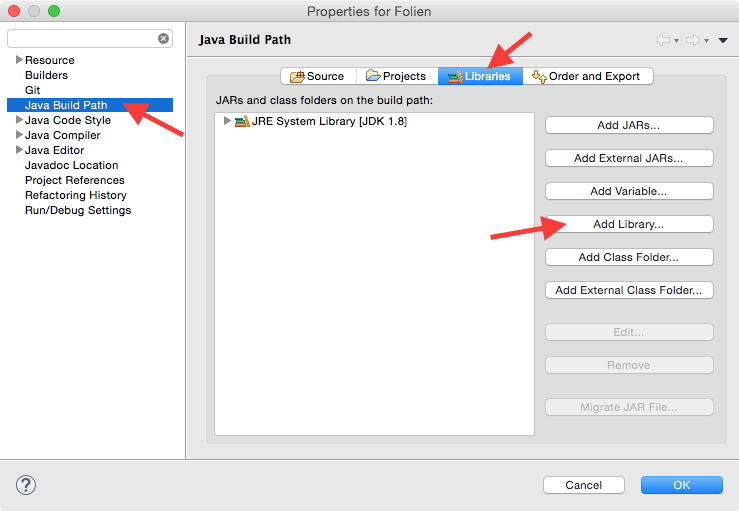Click the forward navigation arrow icon
Image resolution: width=739 pixels, height=511 pixels.
692,40
